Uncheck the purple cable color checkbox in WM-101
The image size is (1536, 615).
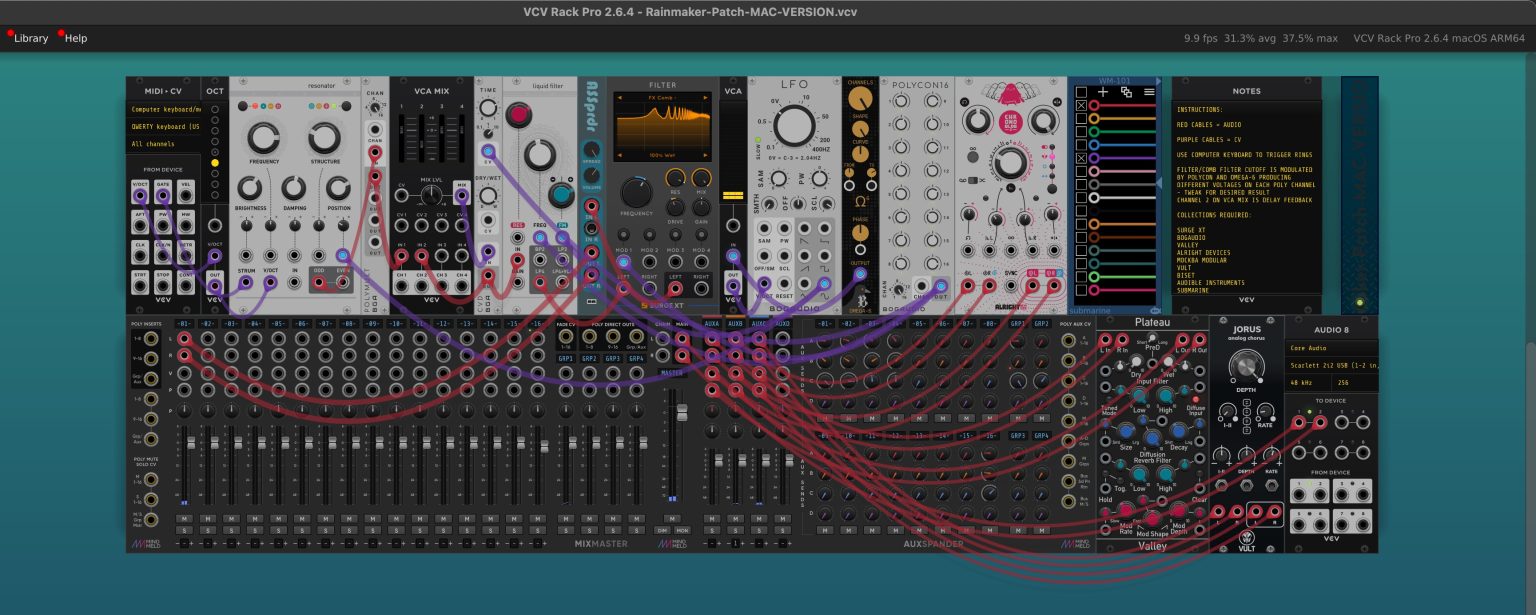coord(1081,158)
